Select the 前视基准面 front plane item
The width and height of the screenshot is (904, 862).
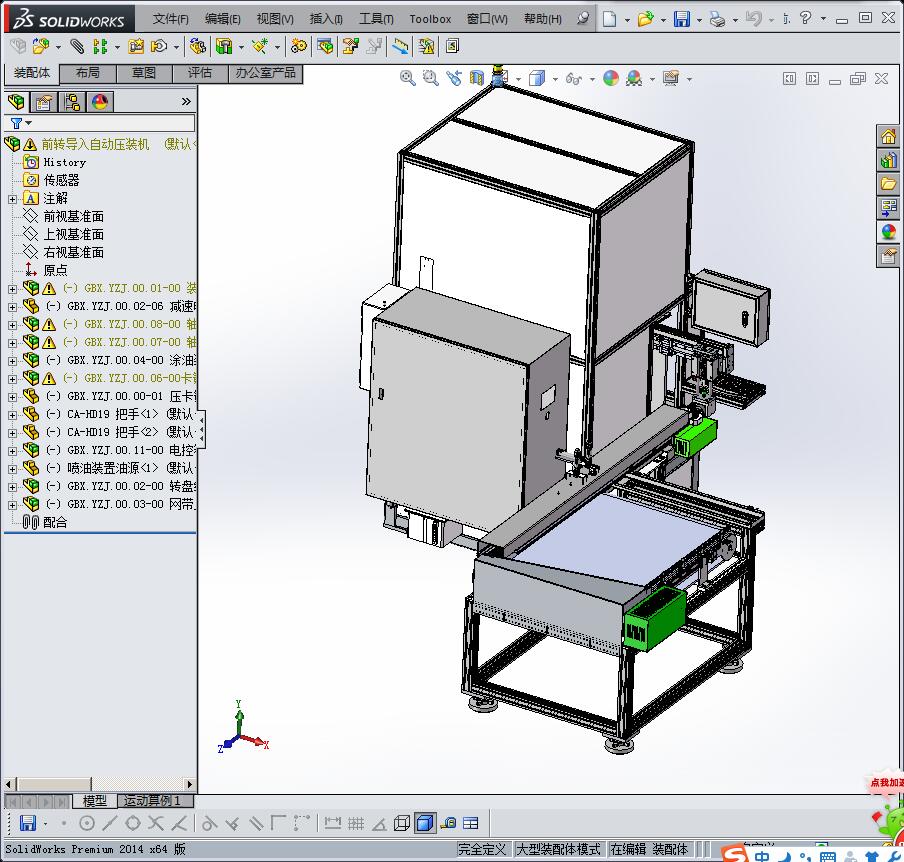point(73,216)
